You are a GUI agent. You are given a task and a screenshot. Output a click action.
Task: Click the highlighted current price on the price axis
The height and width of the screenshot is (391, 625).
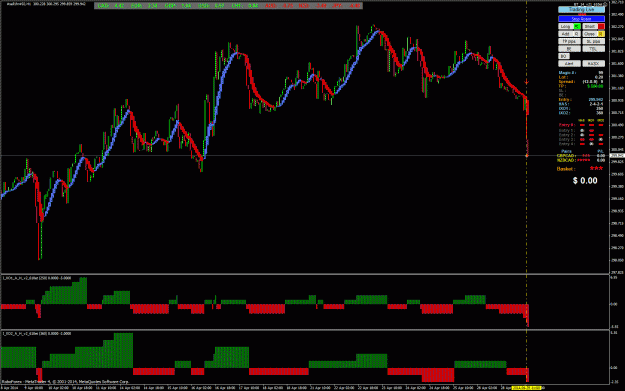(x=617, y=155)
